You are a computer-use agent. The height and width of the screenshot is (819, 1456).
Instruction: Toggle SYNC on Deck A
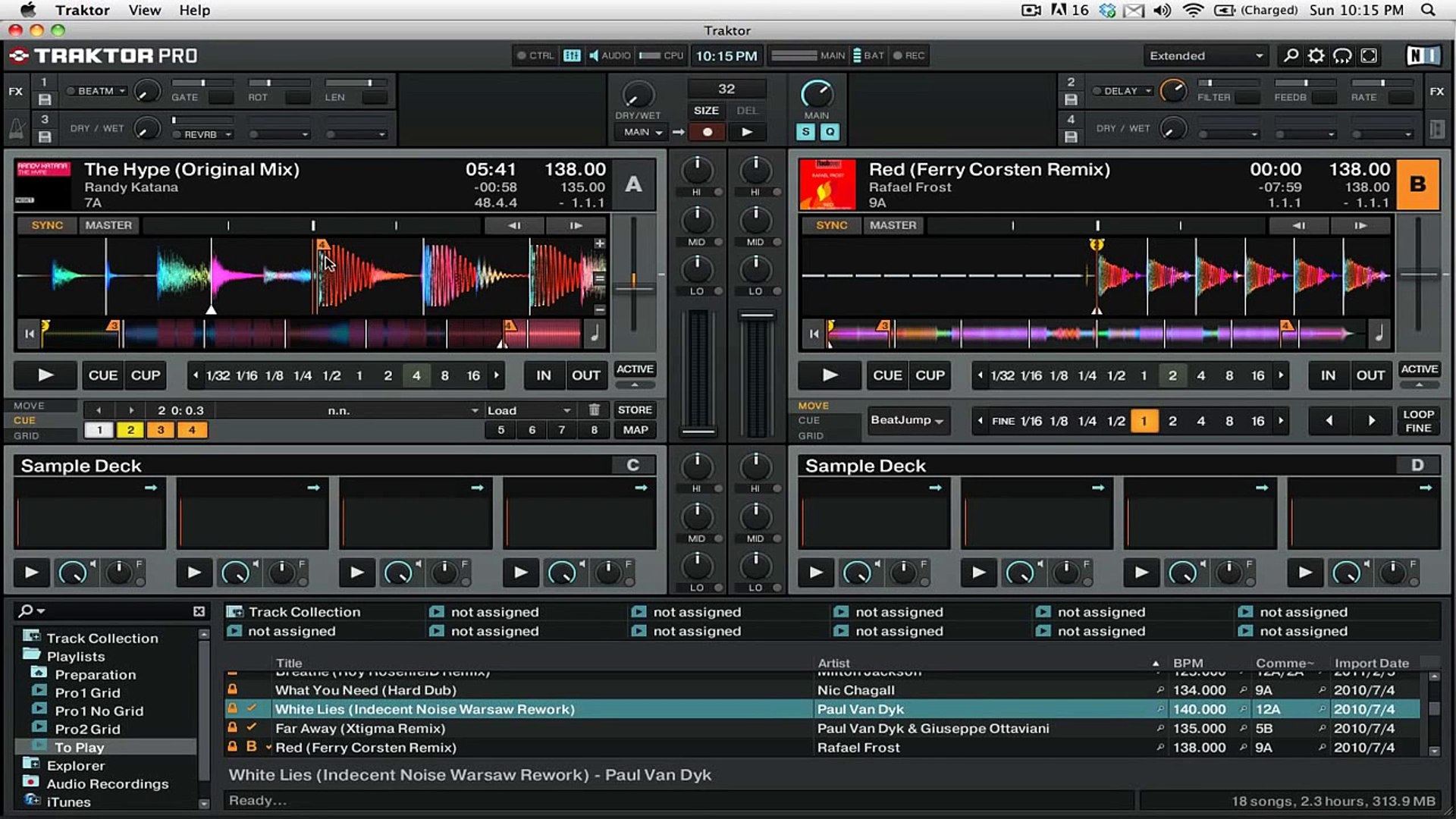pyautogui.click(x=47, y=225)
